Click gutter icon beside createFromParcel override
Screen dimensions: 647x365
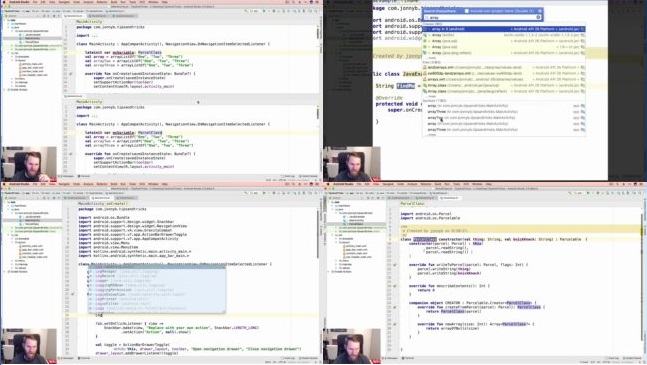pyautogui.click(x=395, y=307)
